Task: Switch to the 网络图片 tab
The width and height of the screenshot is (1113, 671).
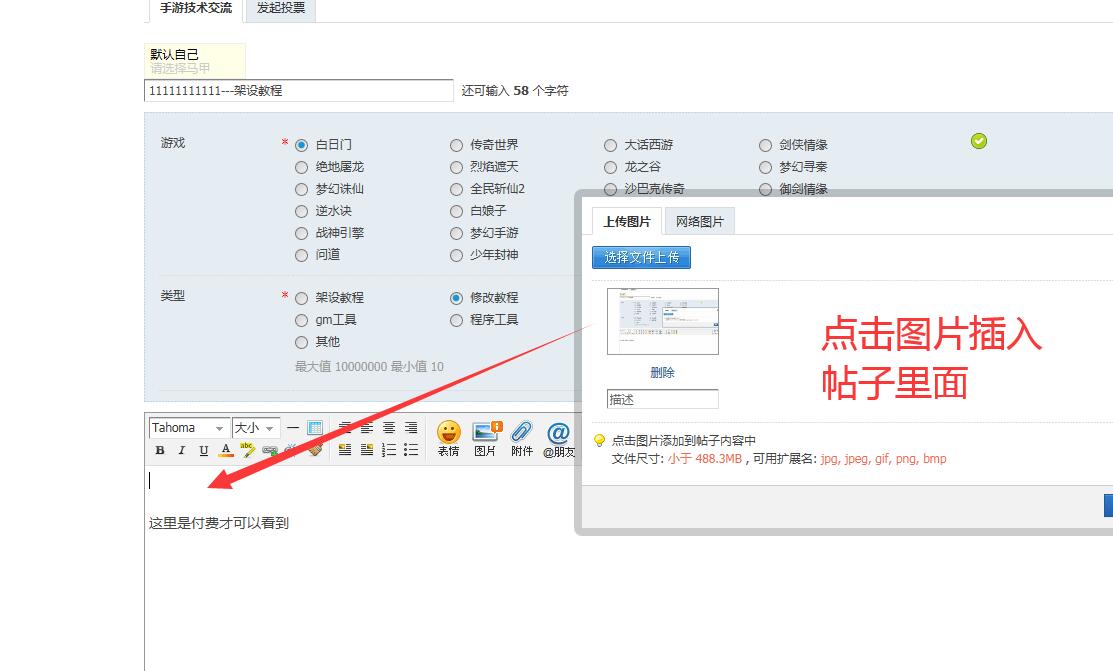Action: pyautogui.click(x=699, y=221)
